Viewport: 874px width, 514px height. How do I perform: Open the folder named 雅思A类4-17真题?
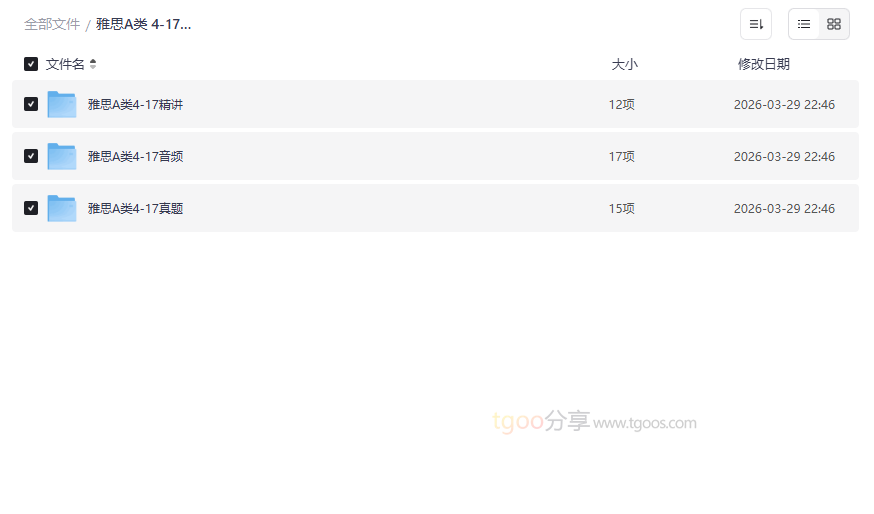click(x=135, y=208)
